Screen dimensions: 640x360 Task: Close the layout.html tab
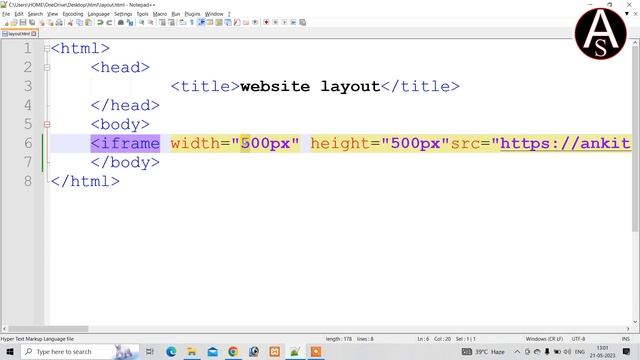pyautogui.click(x=34, y=34)
